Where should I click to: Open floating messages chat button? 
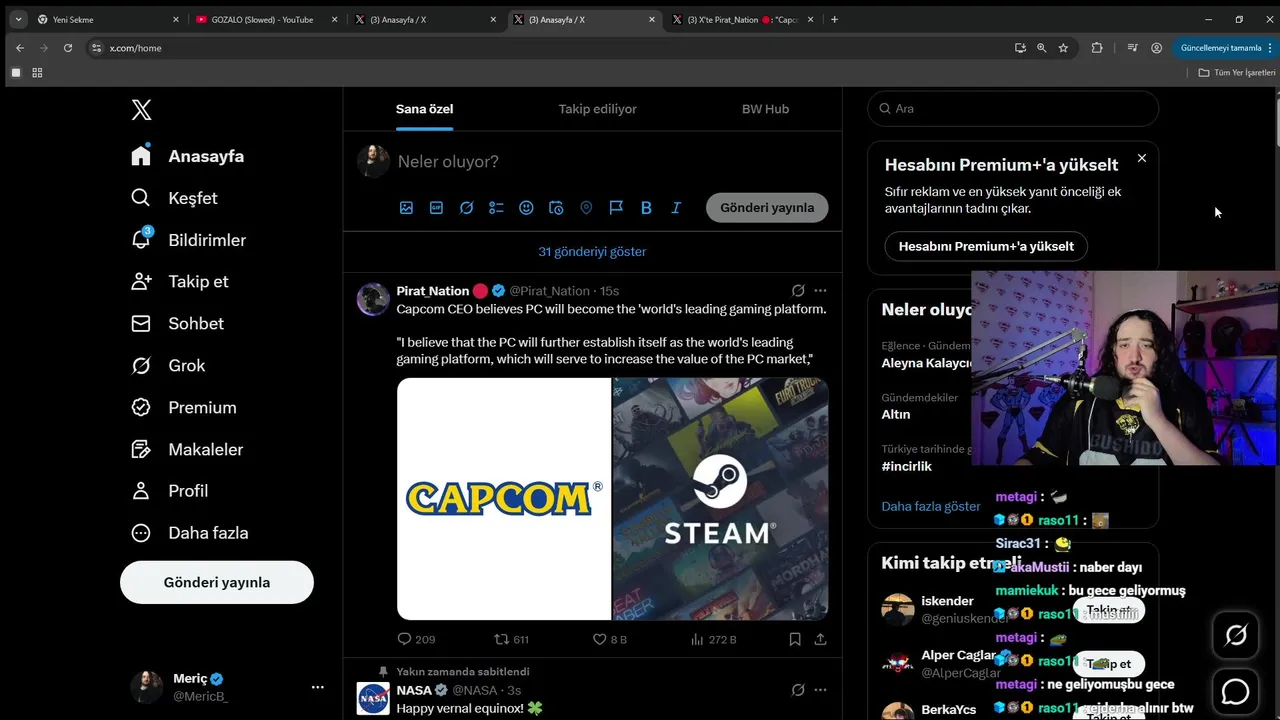1236,691
